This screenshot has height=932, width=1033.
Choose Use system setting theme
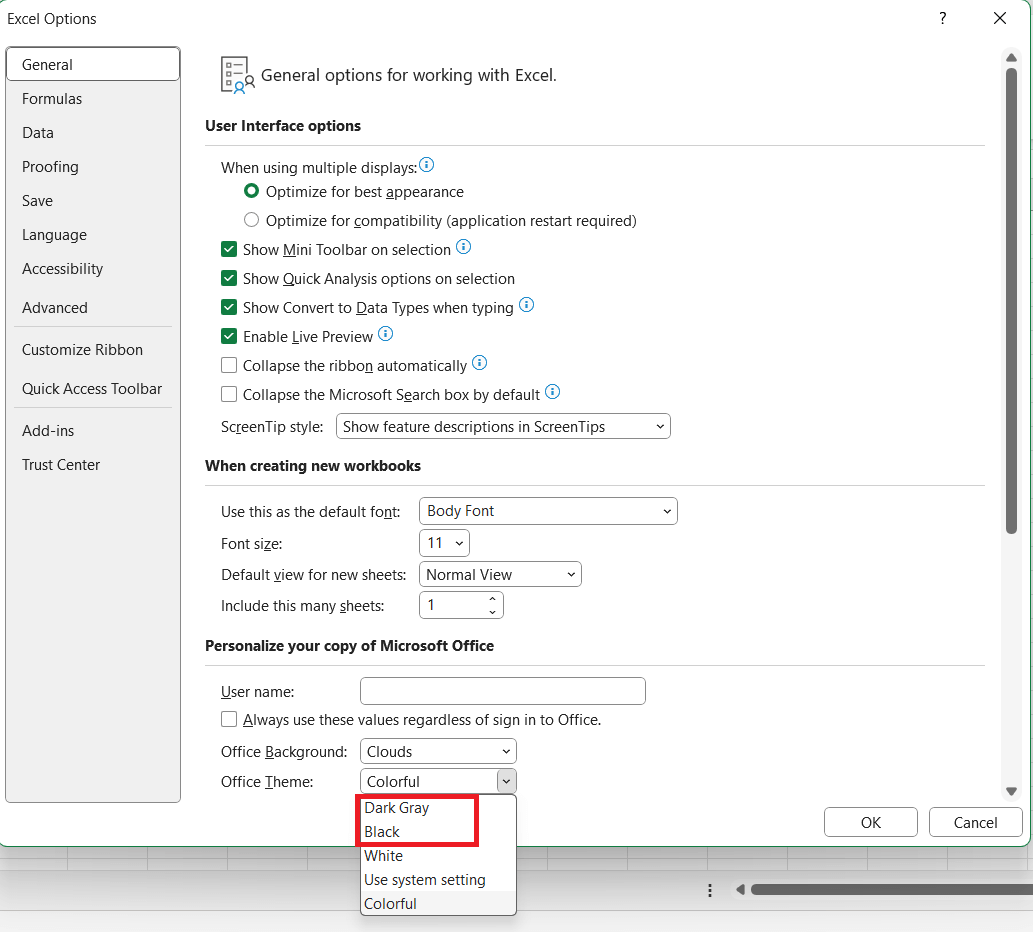click(x=438, y=880)
